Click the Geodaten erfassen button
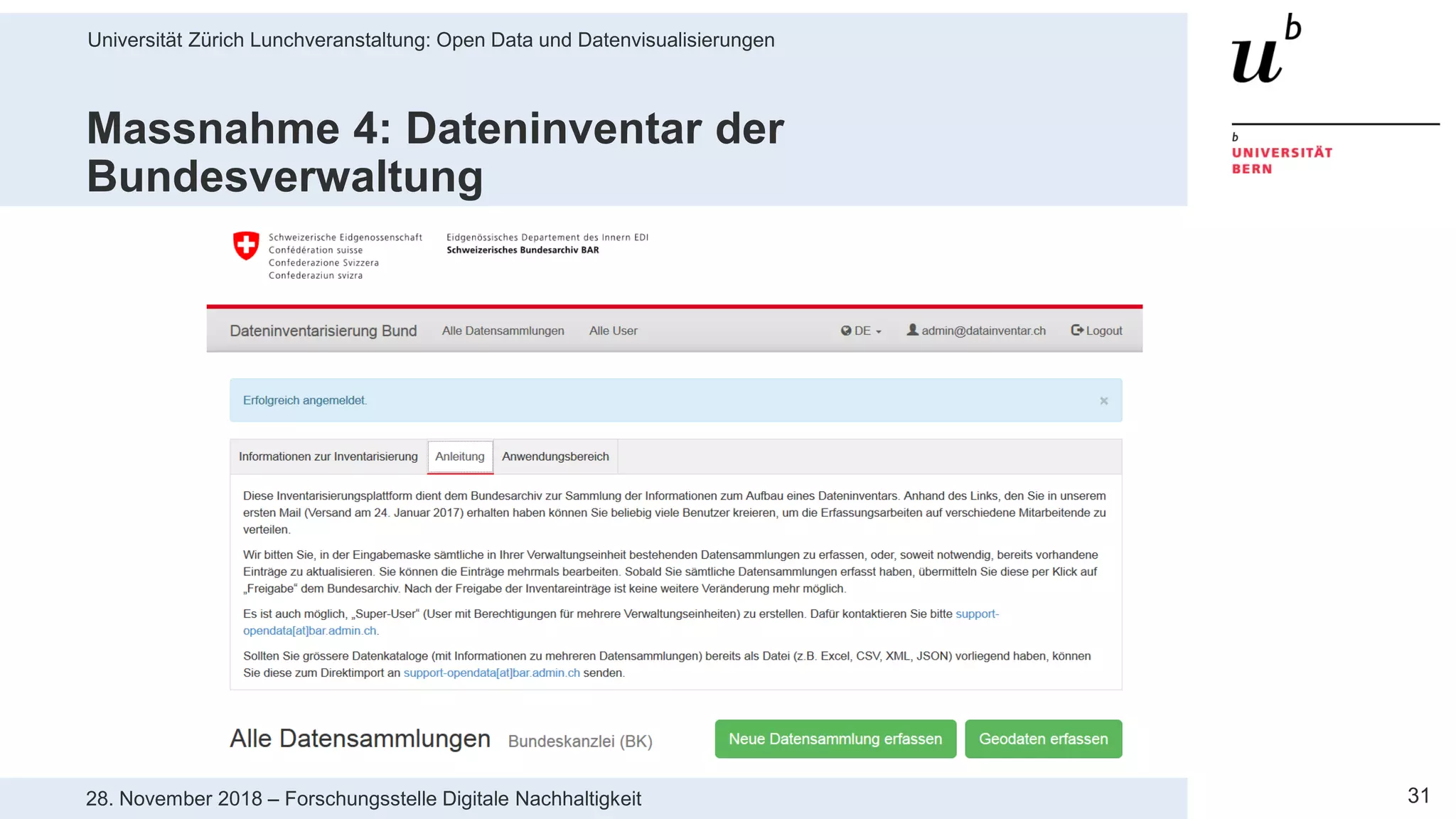Screen dimensions: 1456x819 [1043, 739]
